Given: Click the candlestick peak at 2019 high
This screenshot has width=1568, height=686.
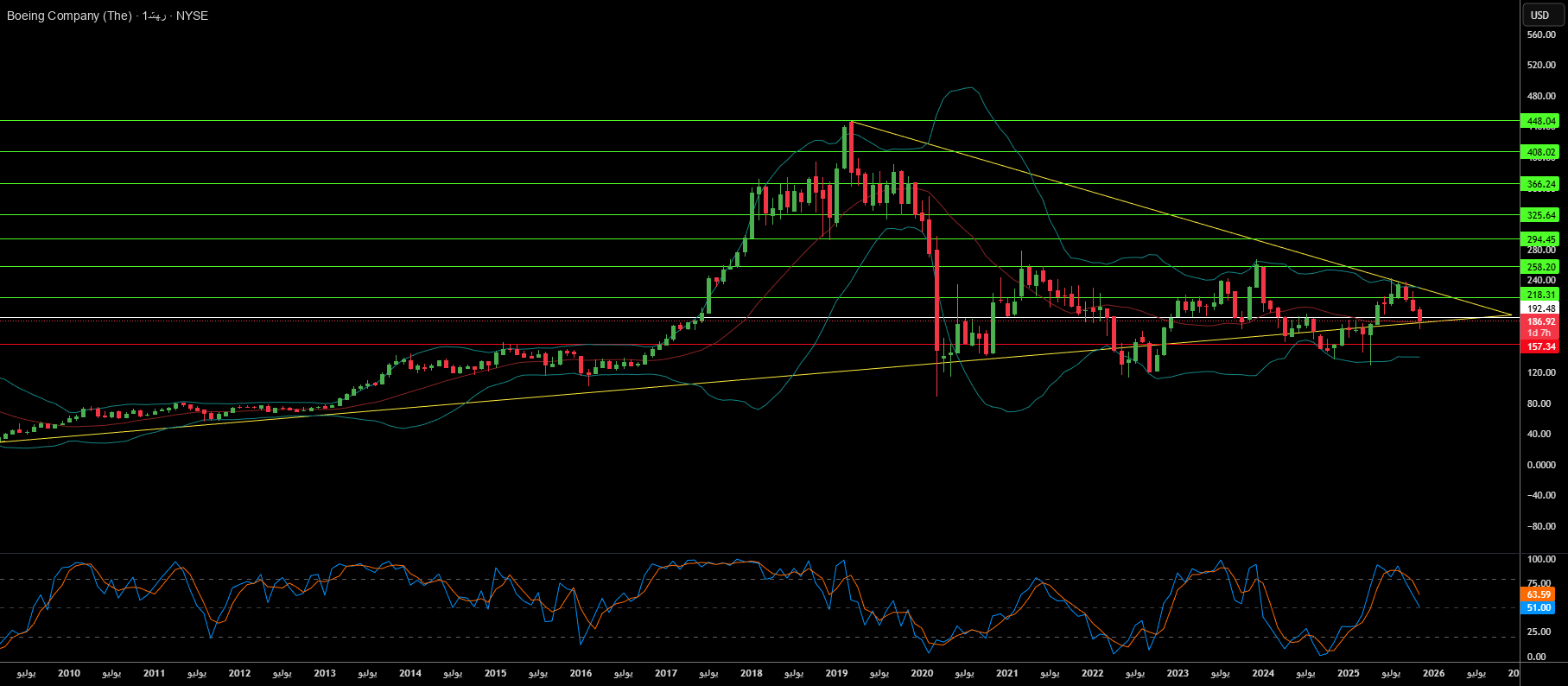Looking at the screenshot, I should click(x=850, y=125).
